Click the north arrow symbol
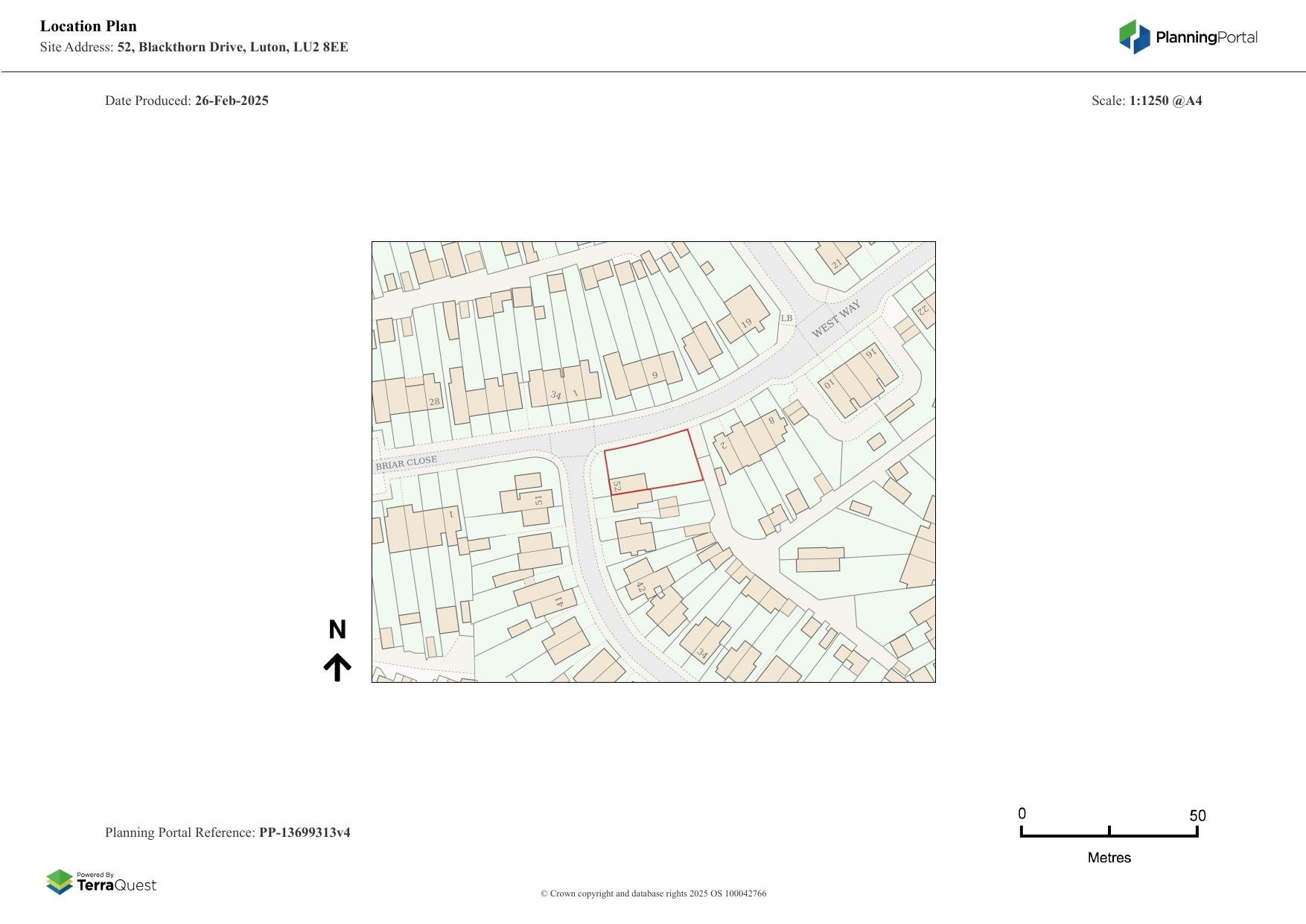The image size is (1306, 924). click(337, 667)
